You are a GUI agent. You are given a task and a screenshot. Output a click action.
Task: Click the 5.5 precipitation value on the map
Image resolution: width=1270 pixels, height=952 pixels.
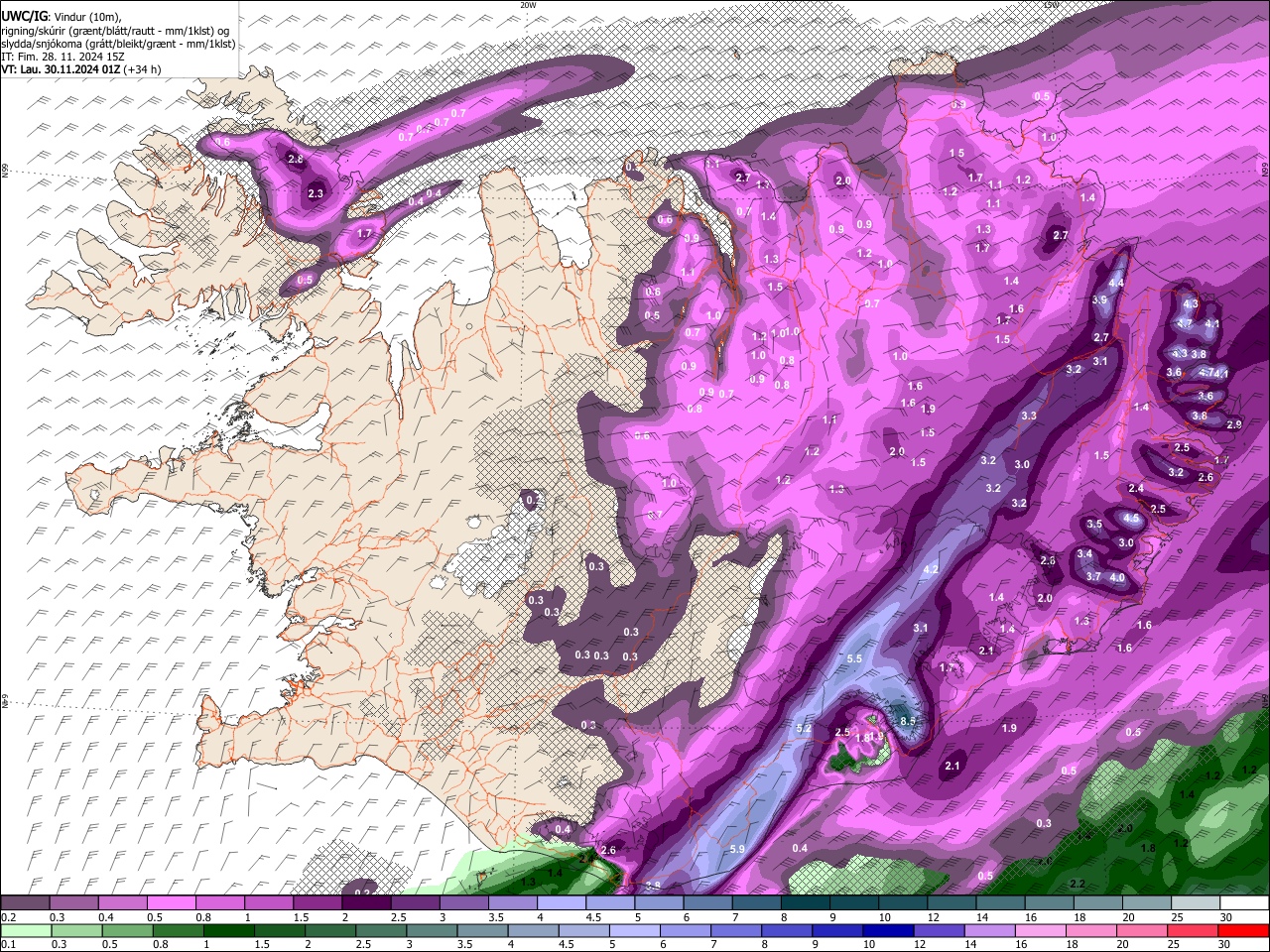[855, 658]
